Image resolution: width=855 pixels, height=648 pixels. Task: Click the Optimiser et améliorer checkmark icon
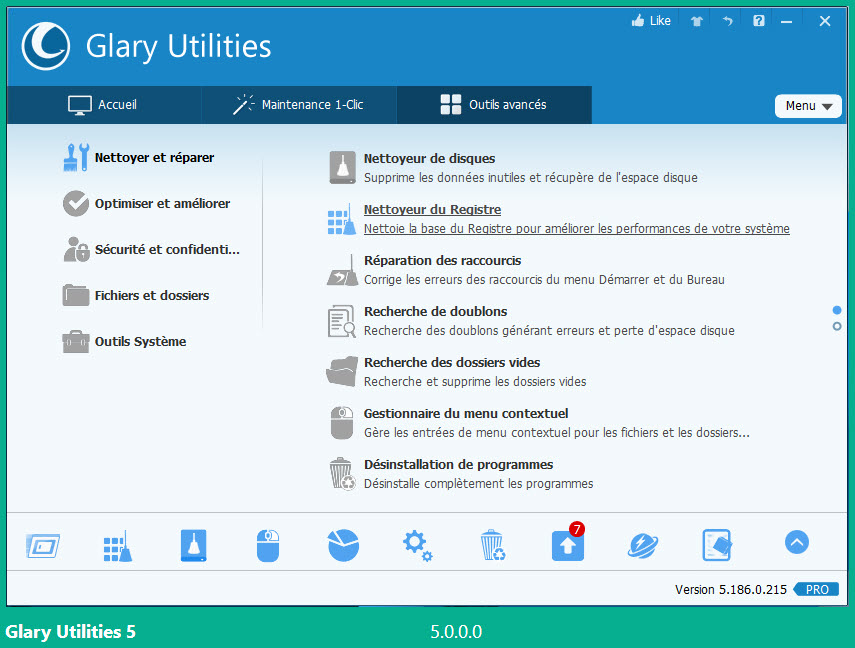pyautogui.click(x=76, y=203)
